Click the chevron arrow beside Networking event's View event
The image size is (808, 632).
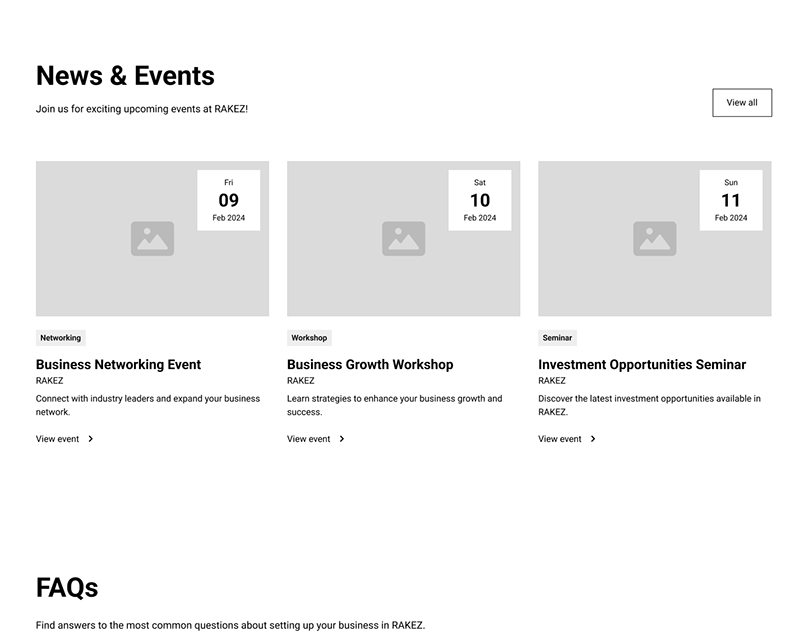[91, 439]
